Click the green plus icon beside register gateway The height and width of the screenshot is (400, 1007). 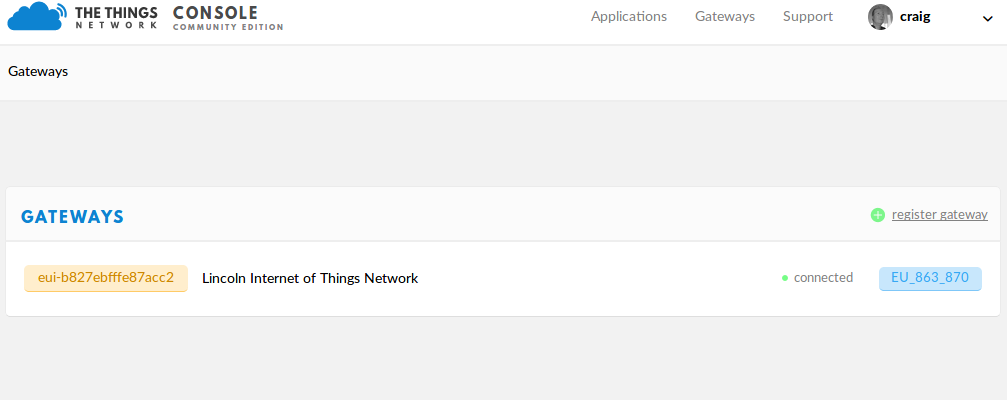(878, 215)
